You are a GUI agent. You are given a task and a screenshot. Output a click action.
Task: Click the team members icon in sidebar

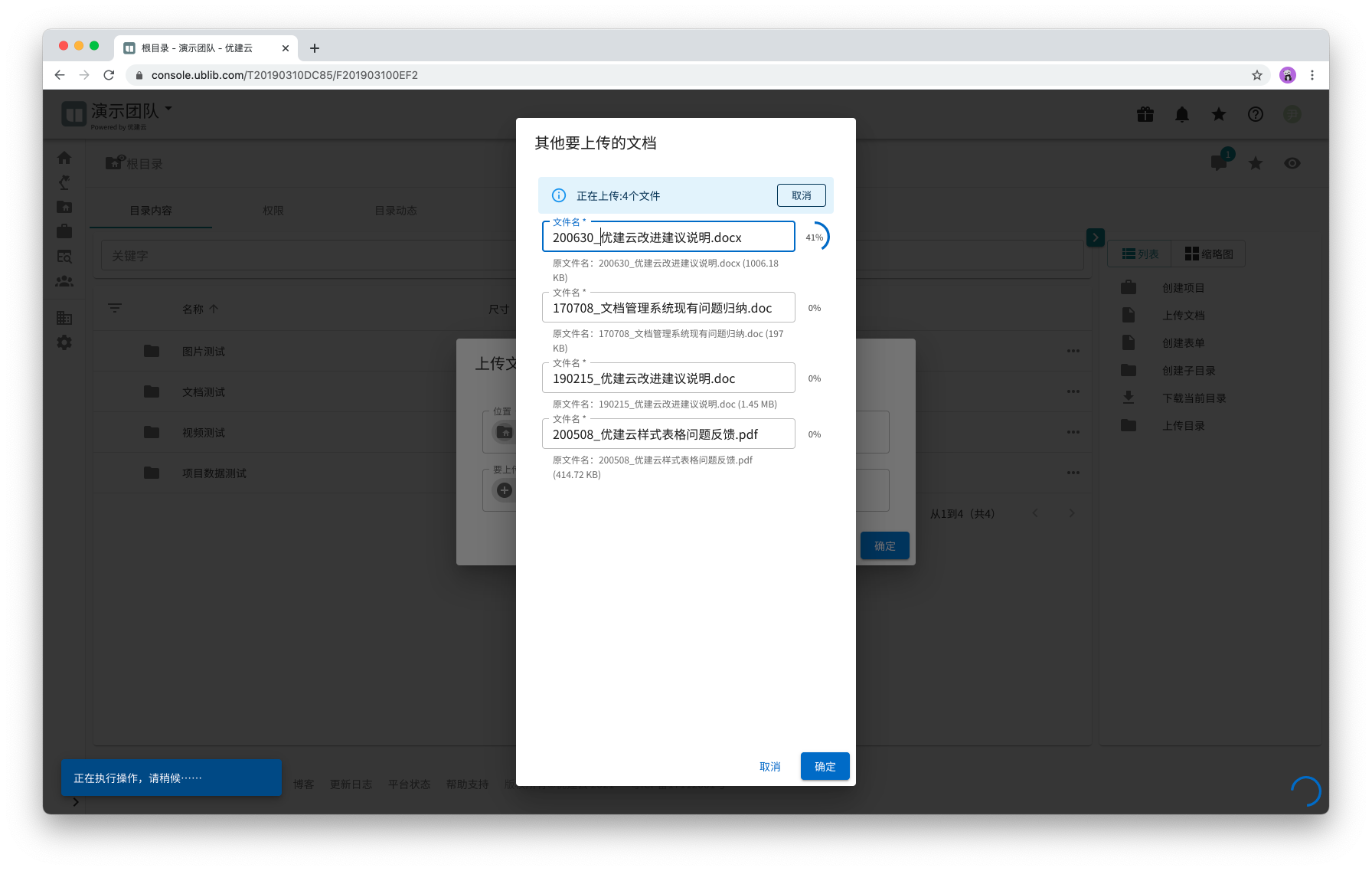pyautogui.click(x=64, y=281)
